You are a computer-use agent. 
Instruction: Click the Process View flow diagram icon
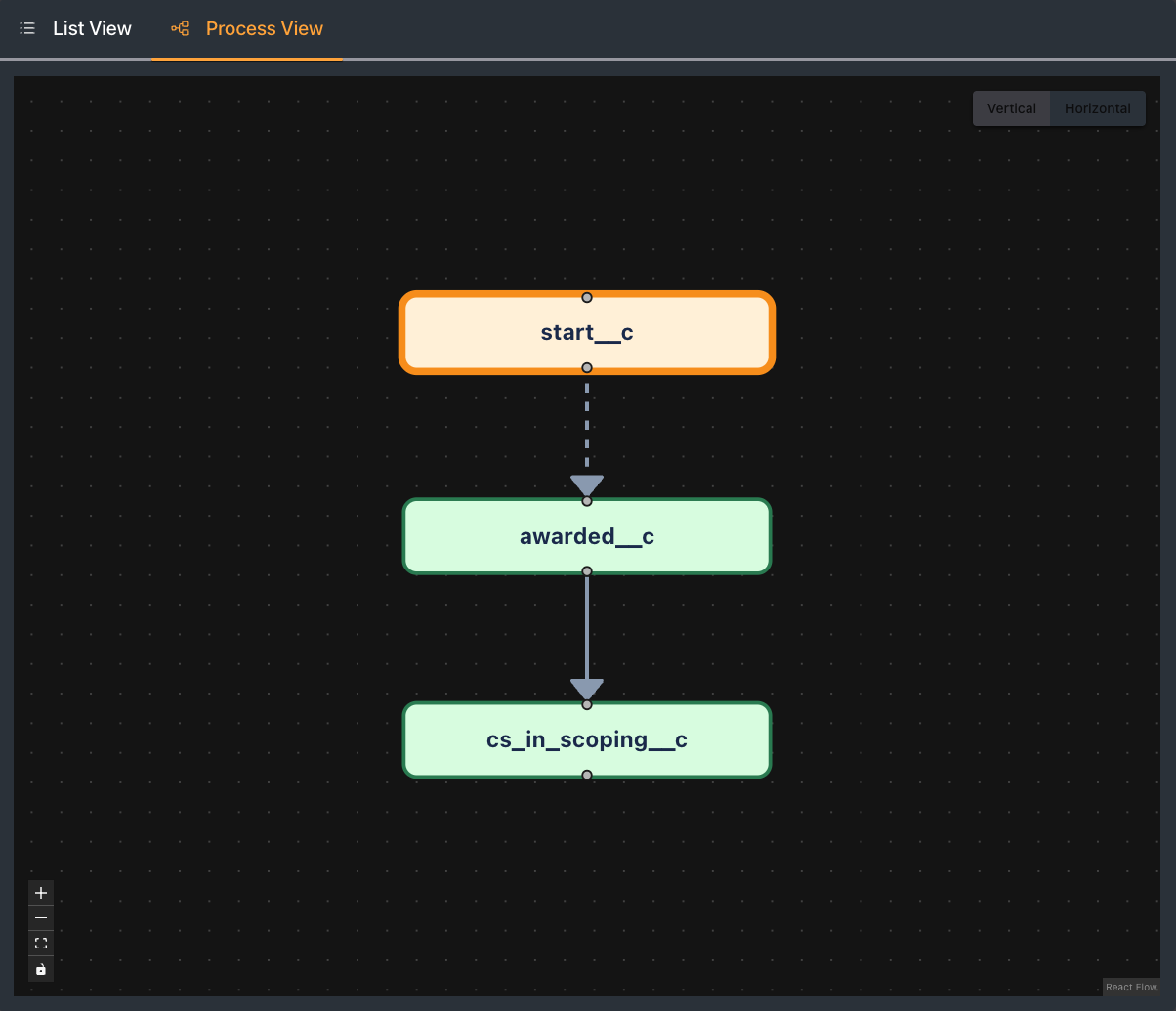coord(180,29)
